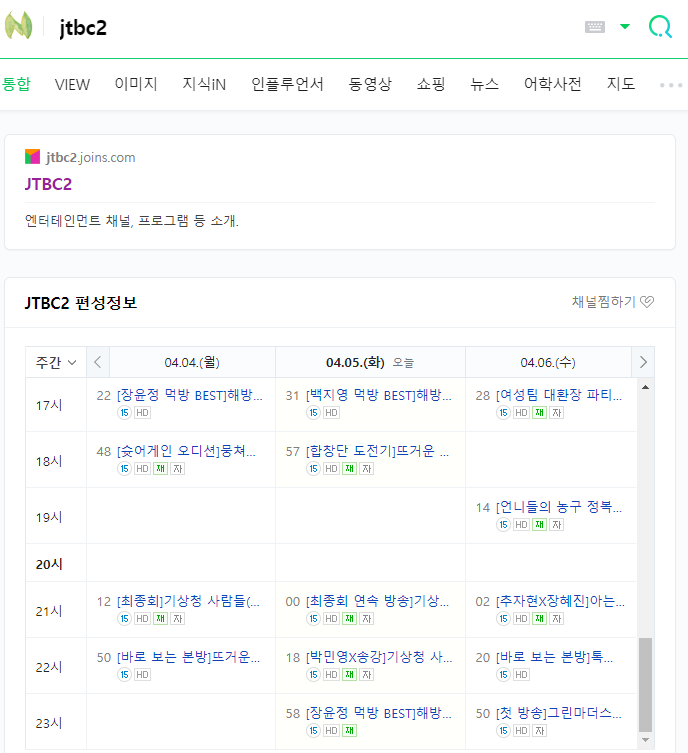Open [최종회]기상청 사람들 program link

pos(188,601)
